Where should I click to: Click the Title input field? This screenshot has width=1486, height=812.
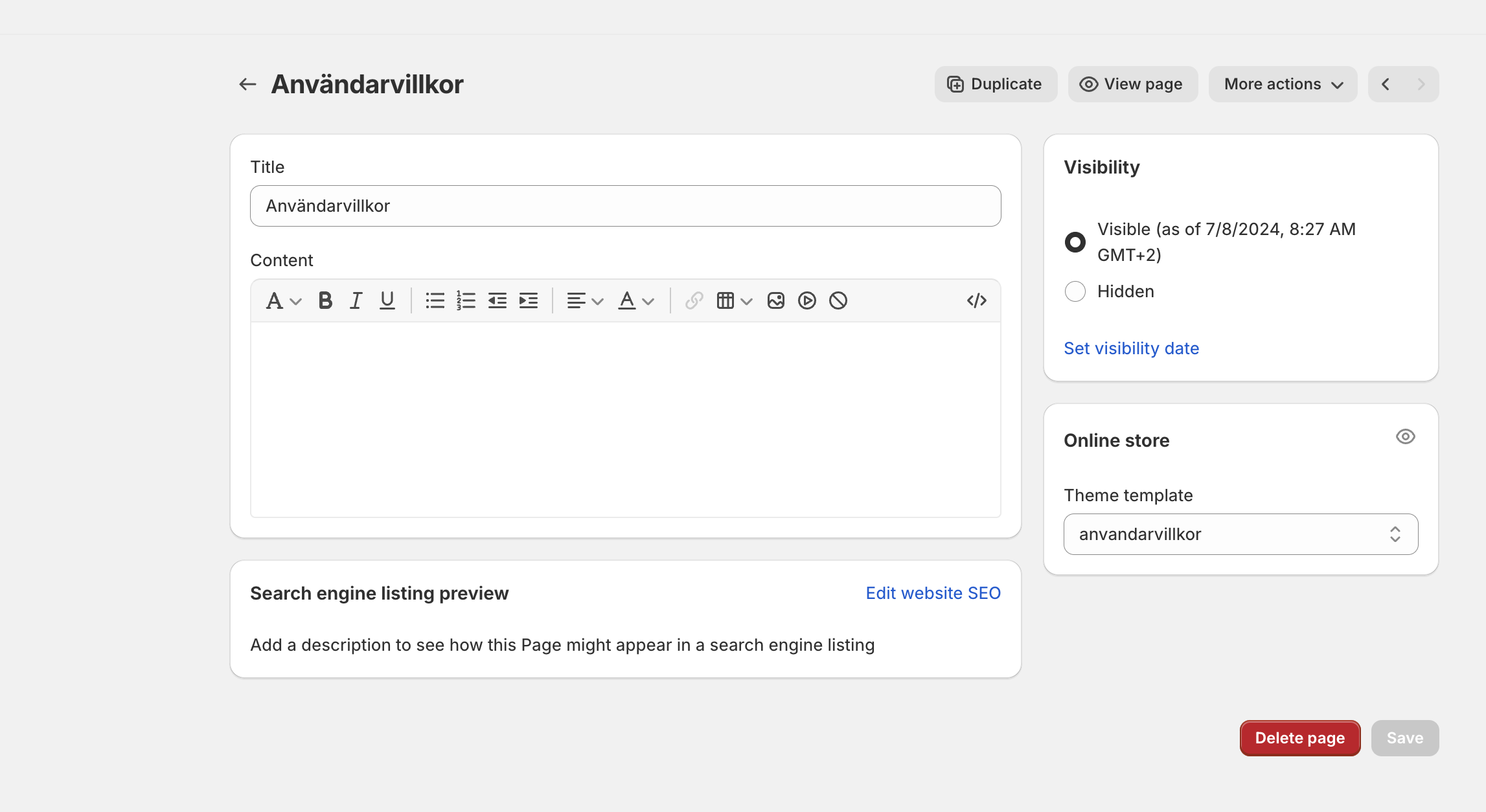tap(625, 206)
